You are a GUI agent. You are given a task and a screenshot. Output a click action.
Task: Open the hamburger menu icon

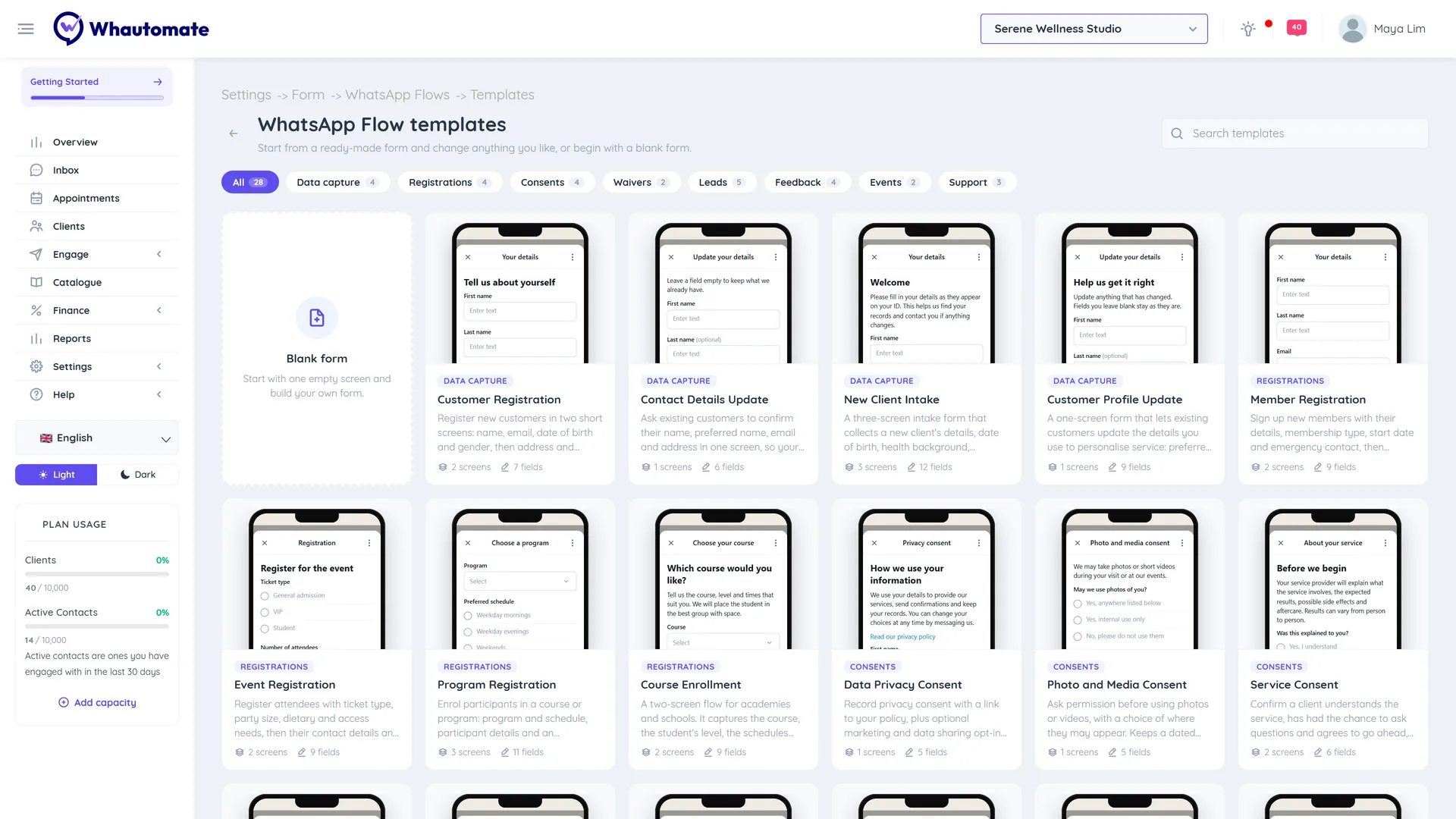[26, 29]
